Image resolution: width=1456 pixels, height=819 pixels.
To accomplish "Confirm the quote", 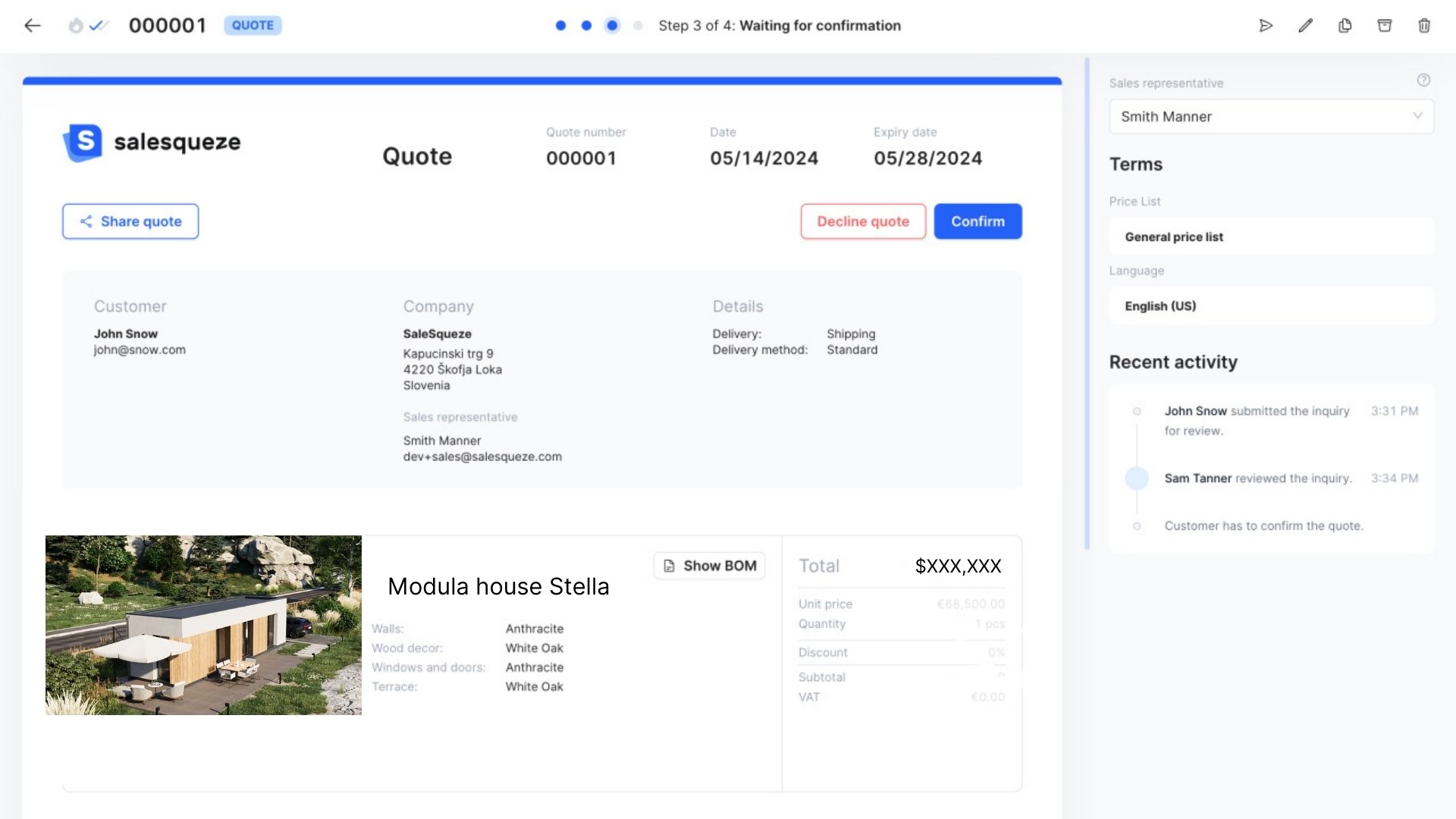I will pos(977,221).
